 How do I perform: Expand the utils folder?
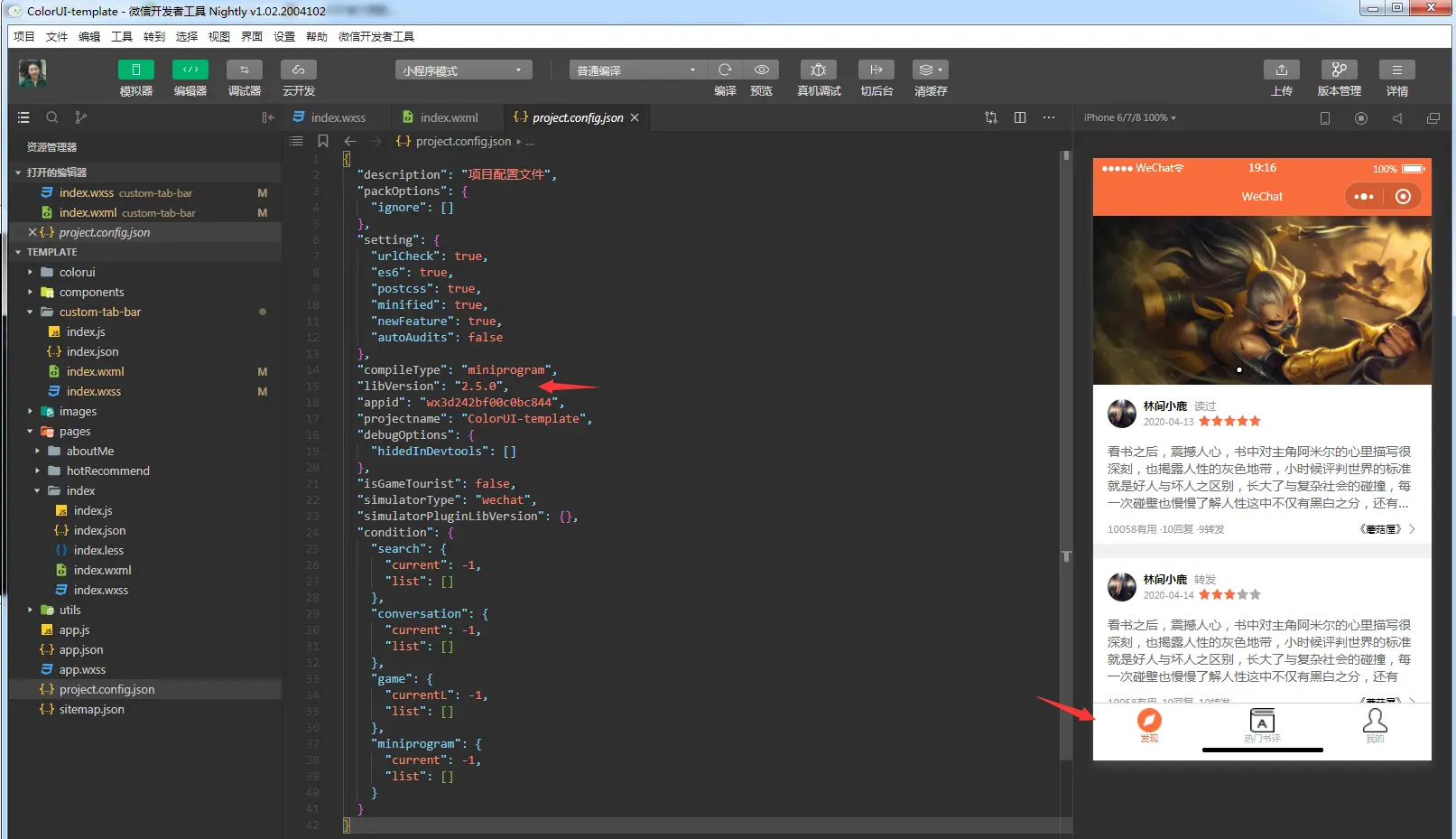point(144,610)
